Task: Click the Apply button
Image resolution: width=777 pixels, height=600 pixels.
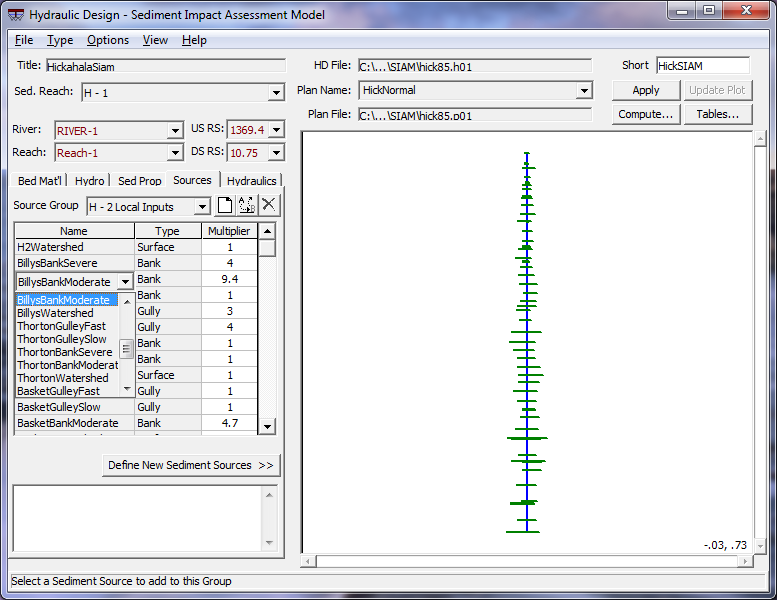Action: tap(646, 90)
